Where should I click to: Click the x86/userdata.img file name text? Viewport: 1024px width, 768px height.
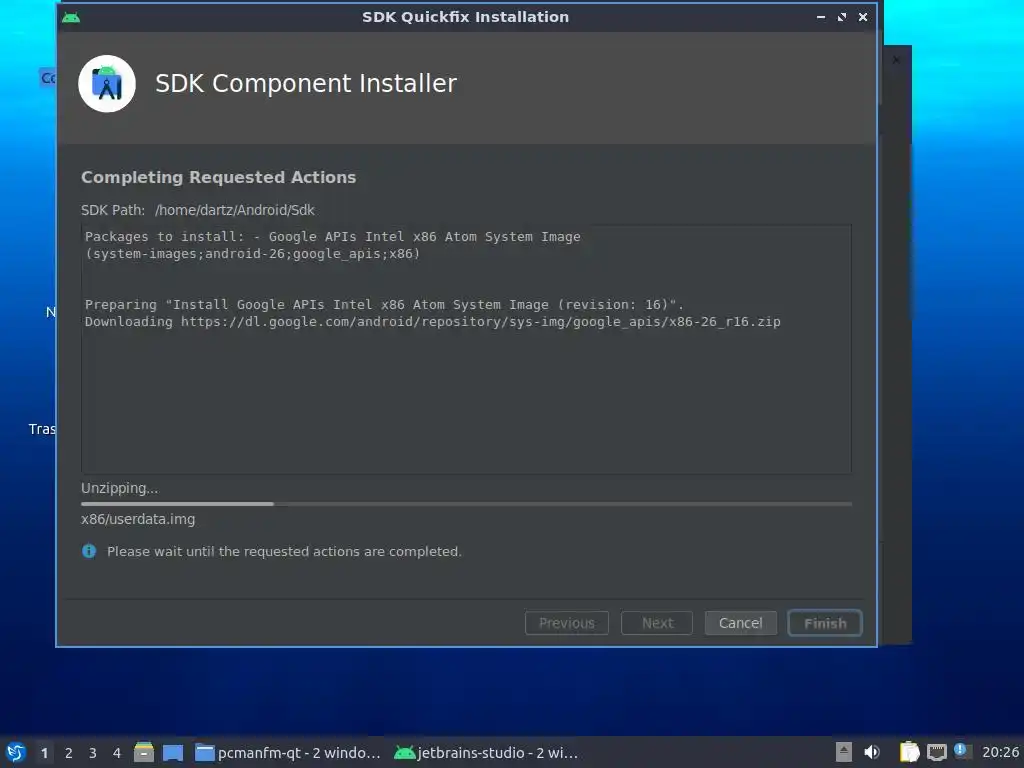[138, 519]
